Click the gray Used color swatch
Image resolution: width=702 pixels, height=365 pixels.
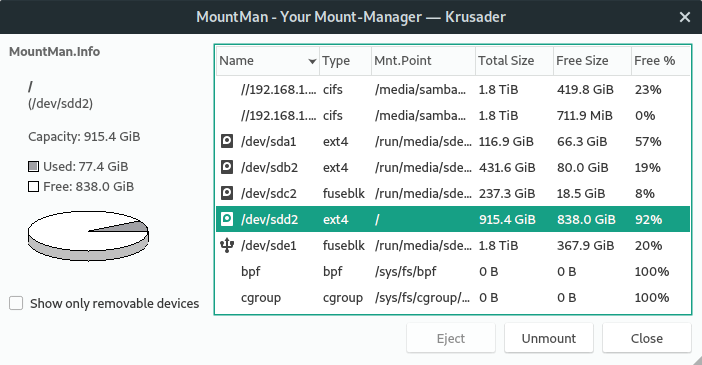pos(34,167)
